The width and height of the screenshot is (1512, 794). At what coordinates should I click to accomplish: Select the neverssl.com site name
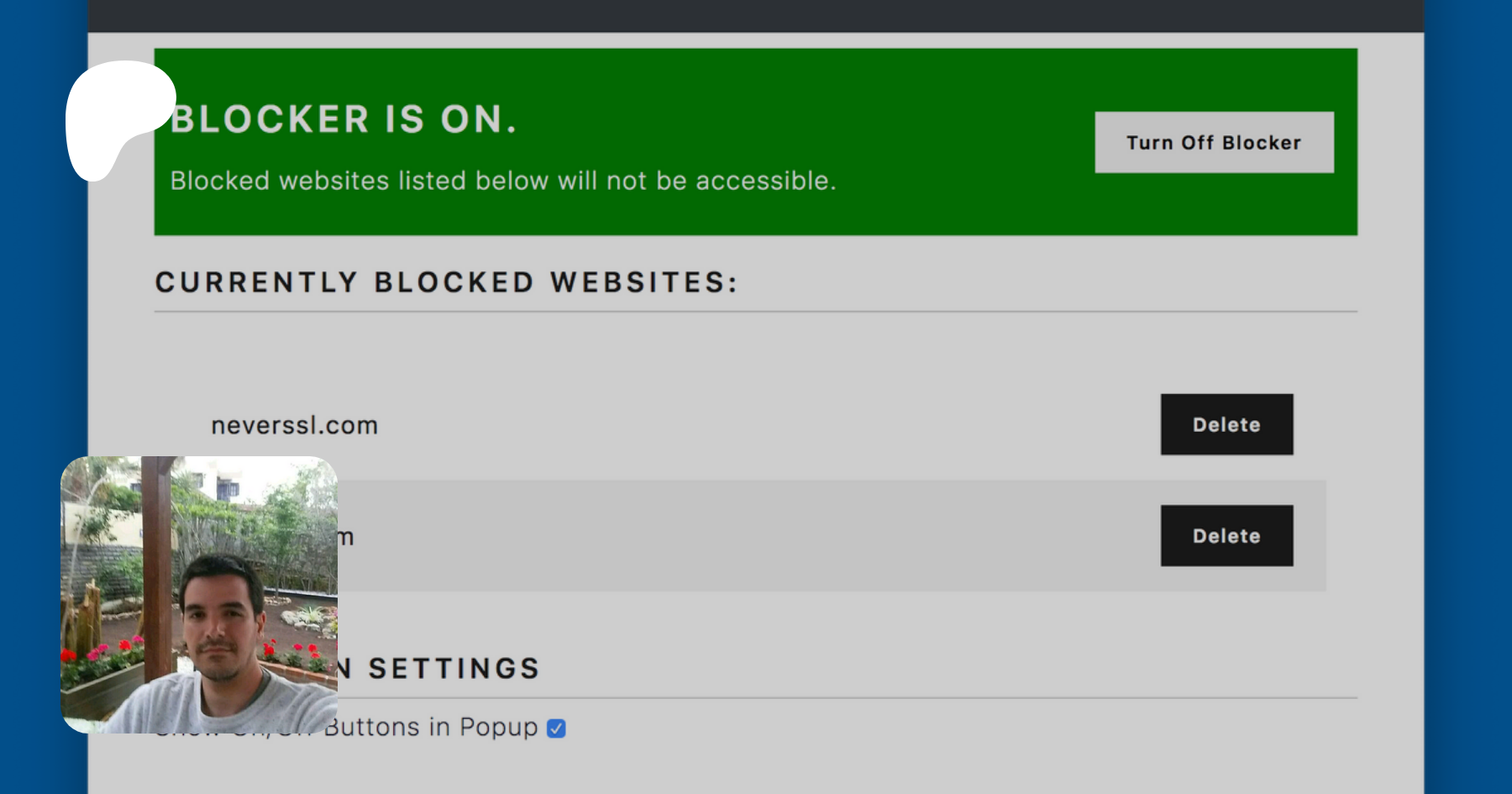coord(294,426)
